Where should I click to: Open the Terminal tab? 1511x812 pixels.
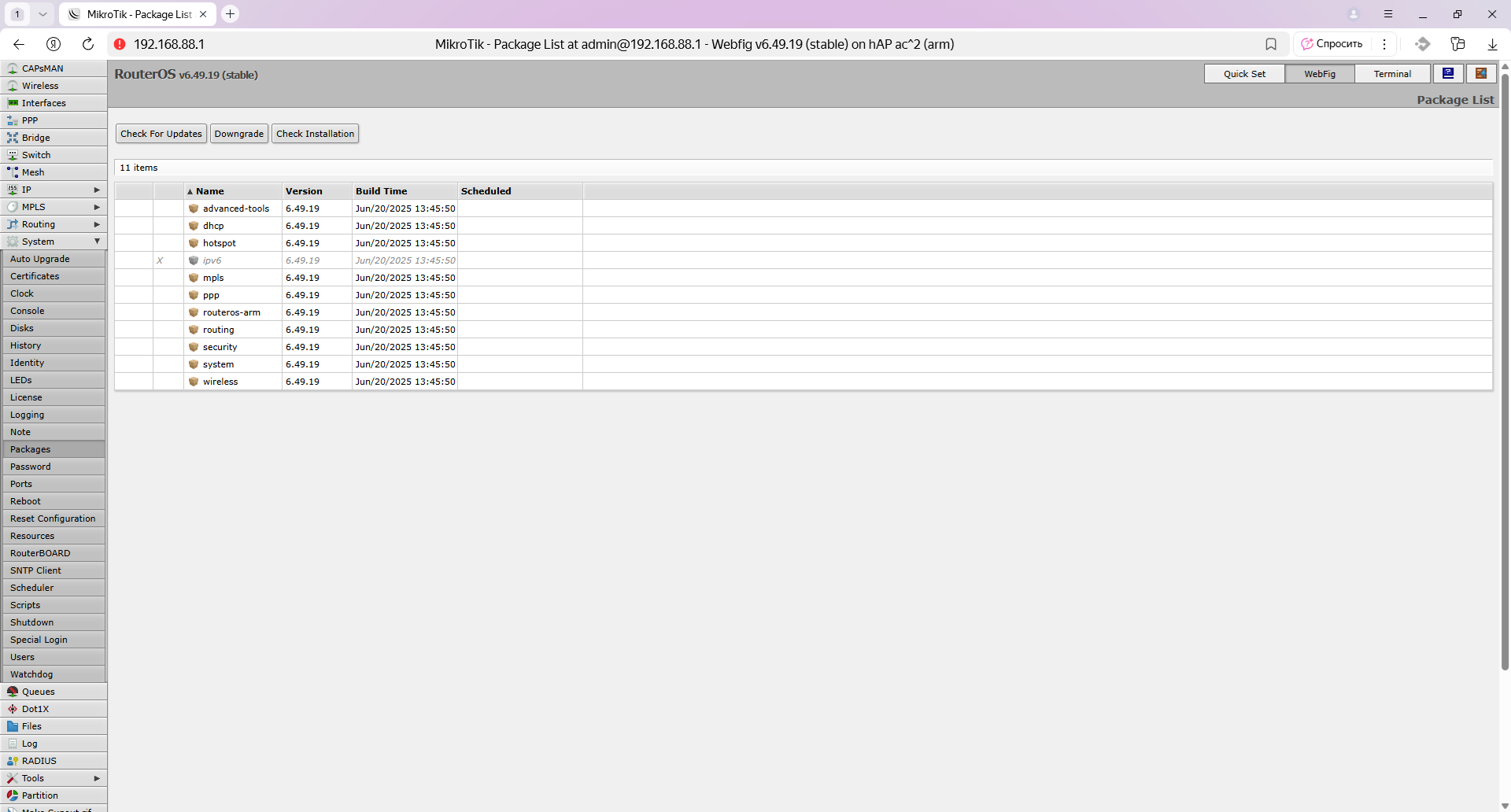click(1392, 74)
